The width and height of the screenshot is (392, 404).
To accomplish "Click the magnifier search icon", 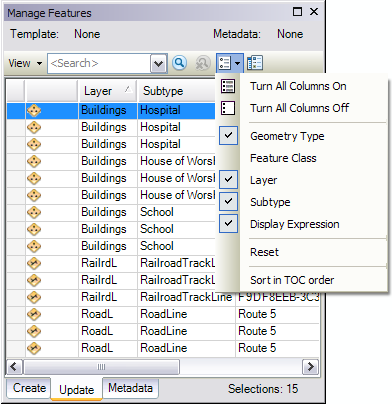I will (179, 63).
